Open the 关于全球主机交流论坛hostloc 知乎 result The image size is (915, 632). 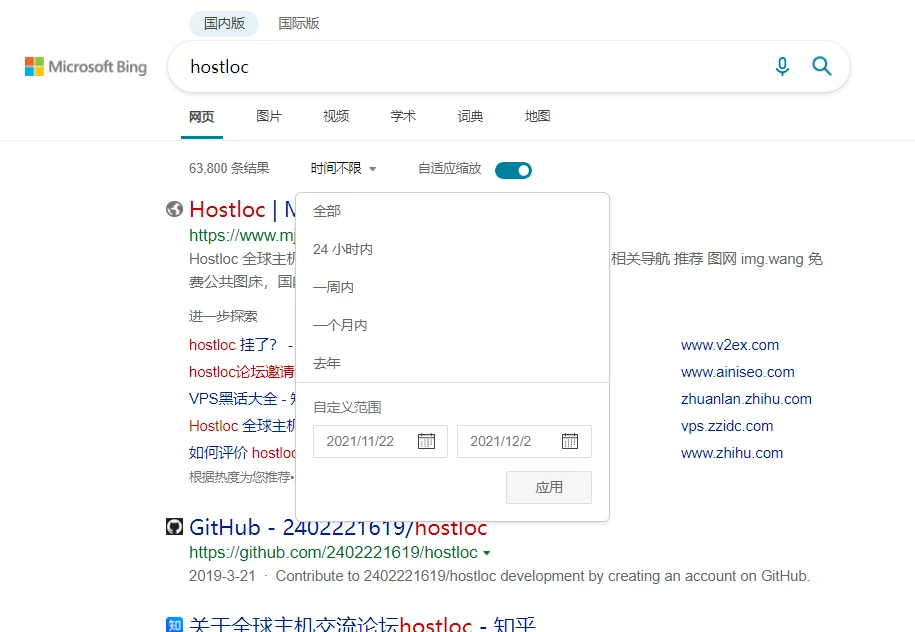coord(362,624)
